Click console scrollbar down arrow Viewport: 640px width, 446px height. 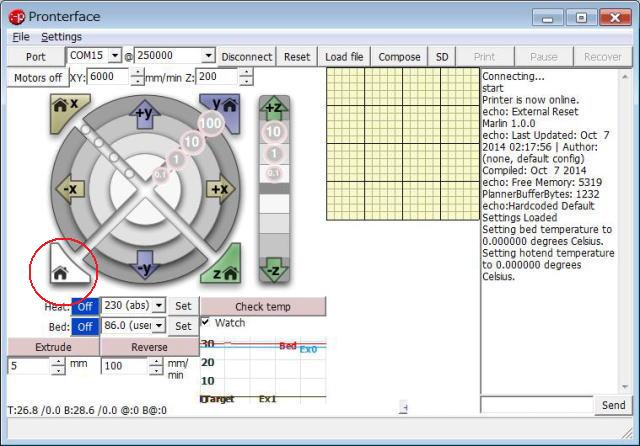point(624,386)
